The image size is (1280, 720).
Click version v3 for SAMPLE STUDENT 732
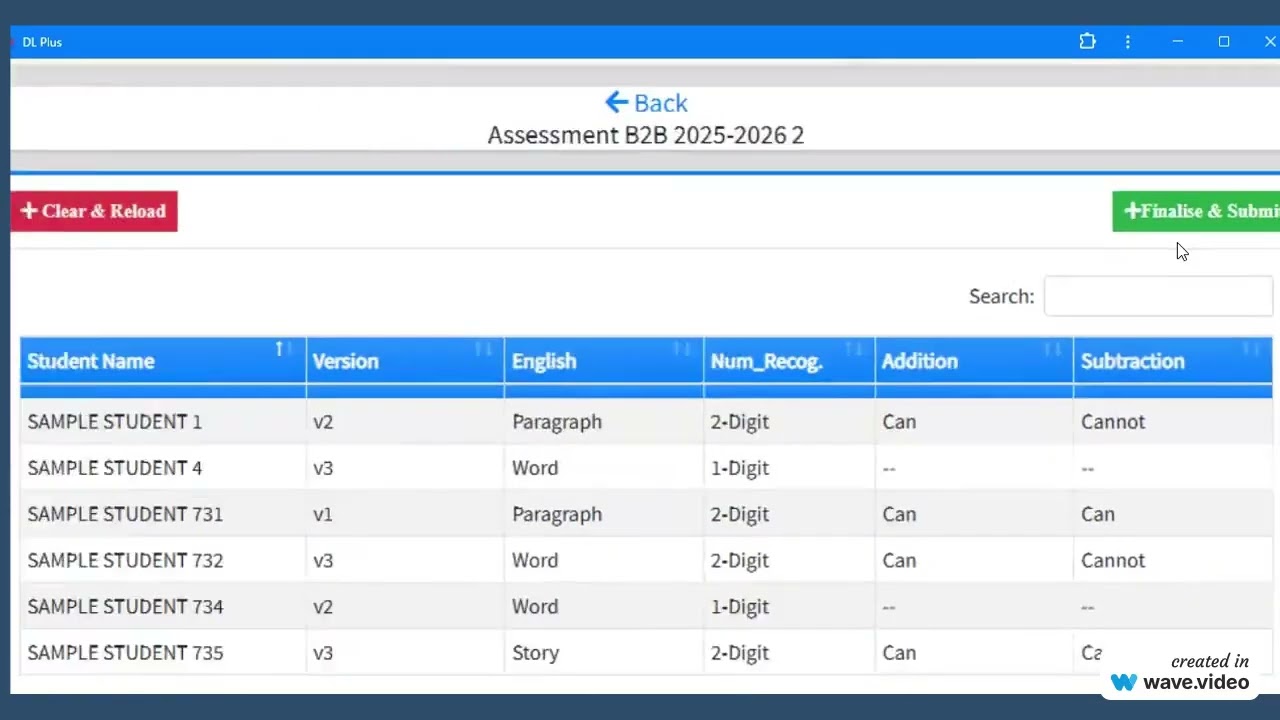(323, 560)
